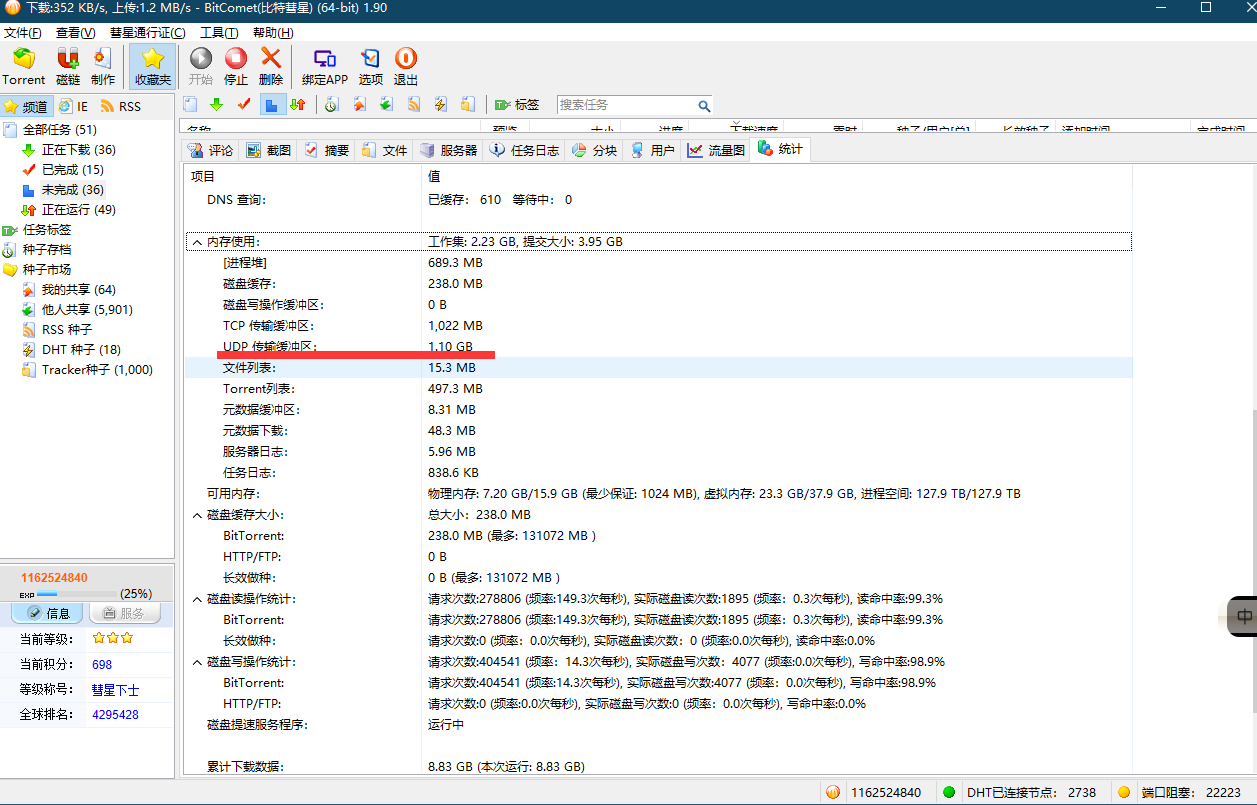1257x805 pixels.
Task: Open the 评论 comments tab
Action: pyautogui.click(x=211, y=150)
